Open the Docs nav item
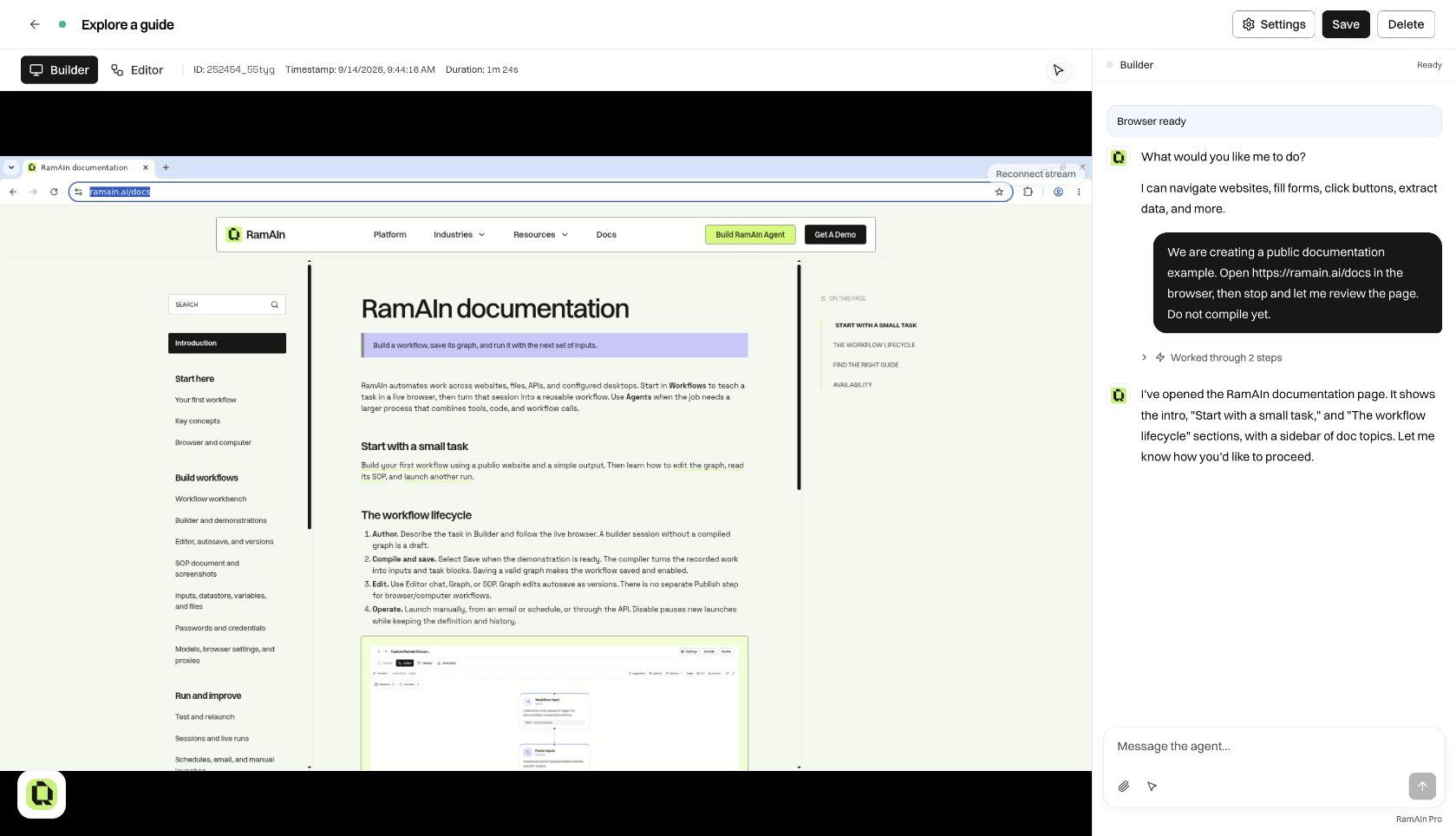Viewport: 1456px width, 836px height. [x=606, y=235]
